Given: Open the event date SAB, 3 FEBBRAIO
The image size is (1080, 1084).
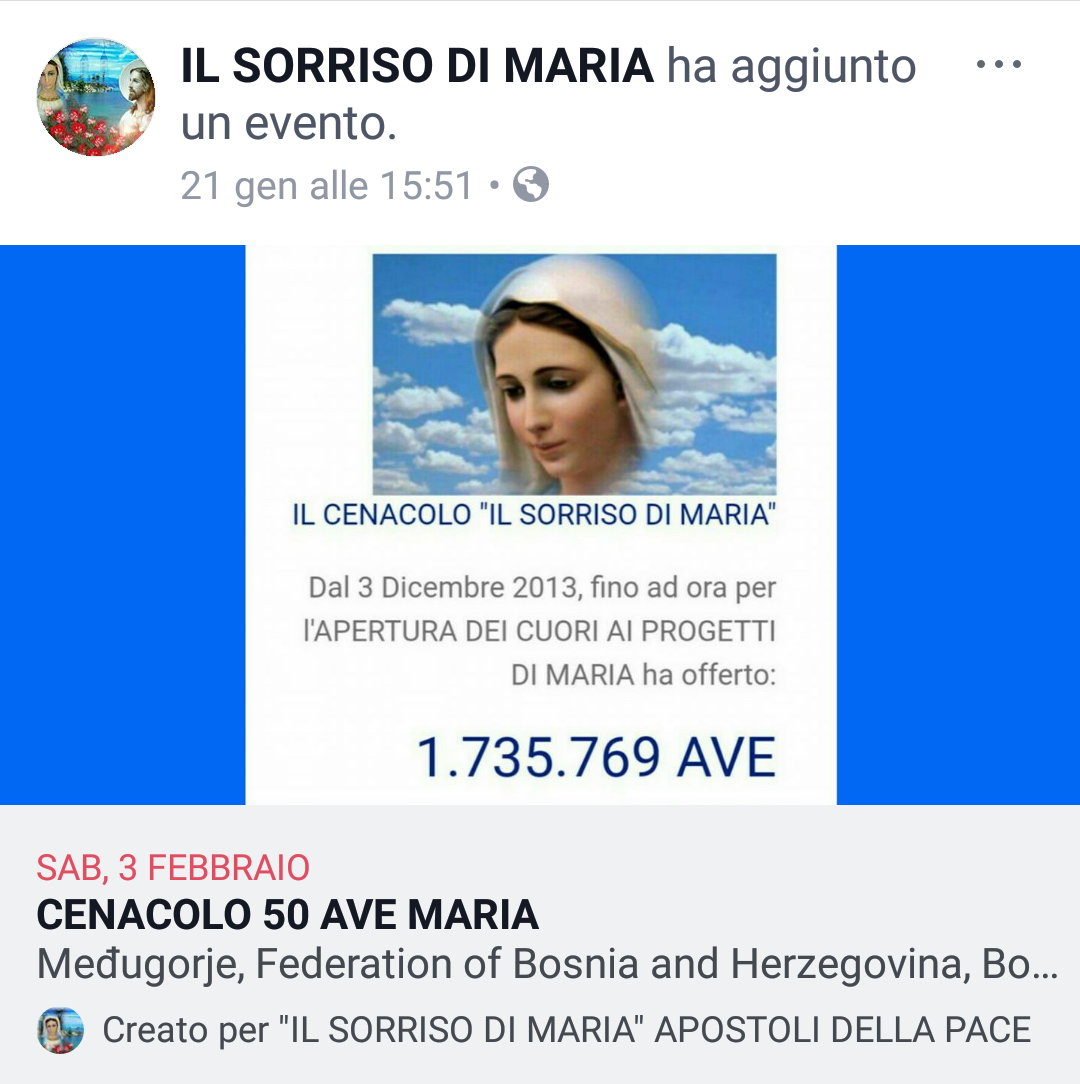Looking at the screenshot, I should click(173, 868).
